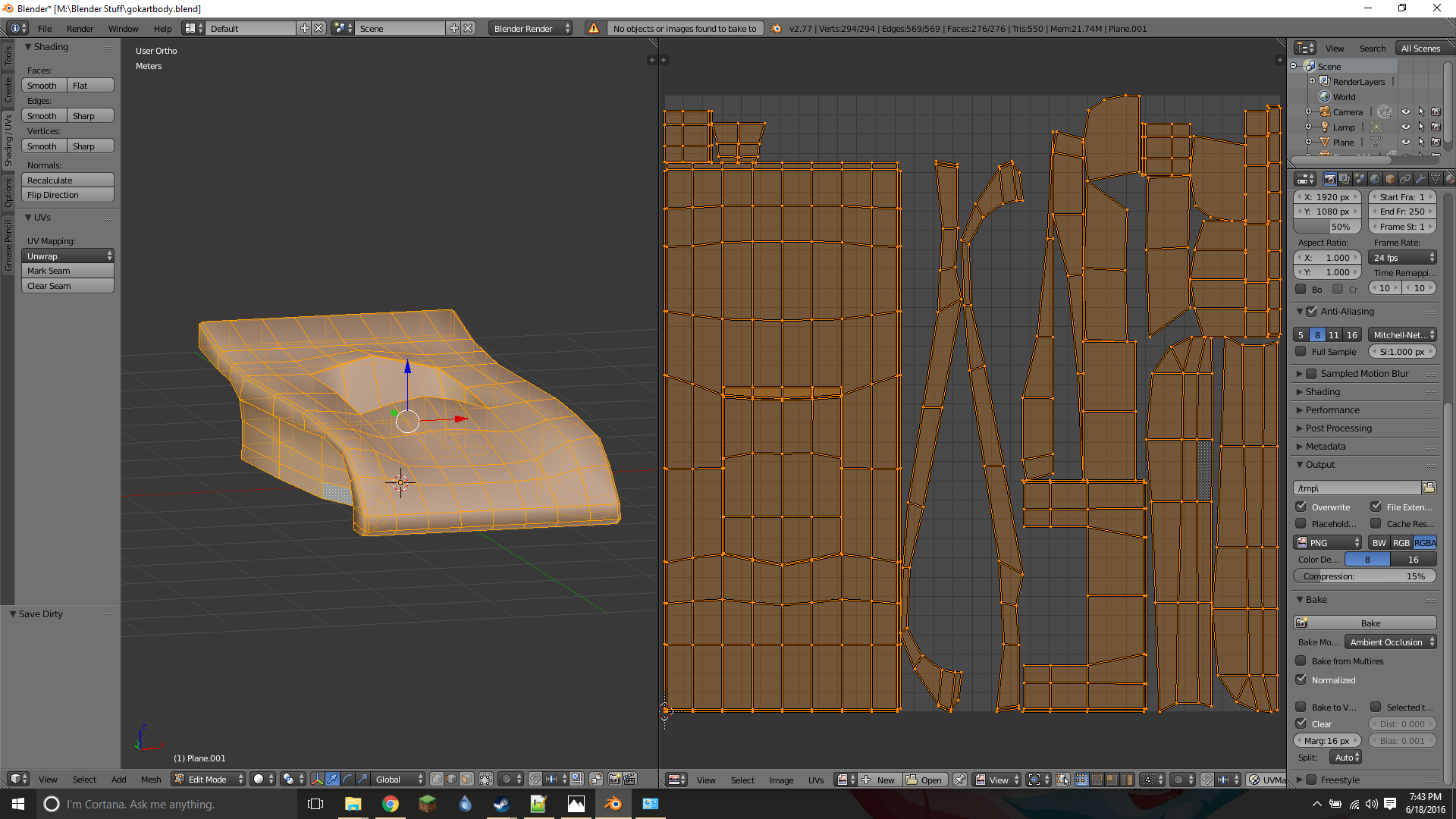This screenshot has height=819, width=1456.
Task: Open Edit Mode selector dropdown
Action: (209, 779)
